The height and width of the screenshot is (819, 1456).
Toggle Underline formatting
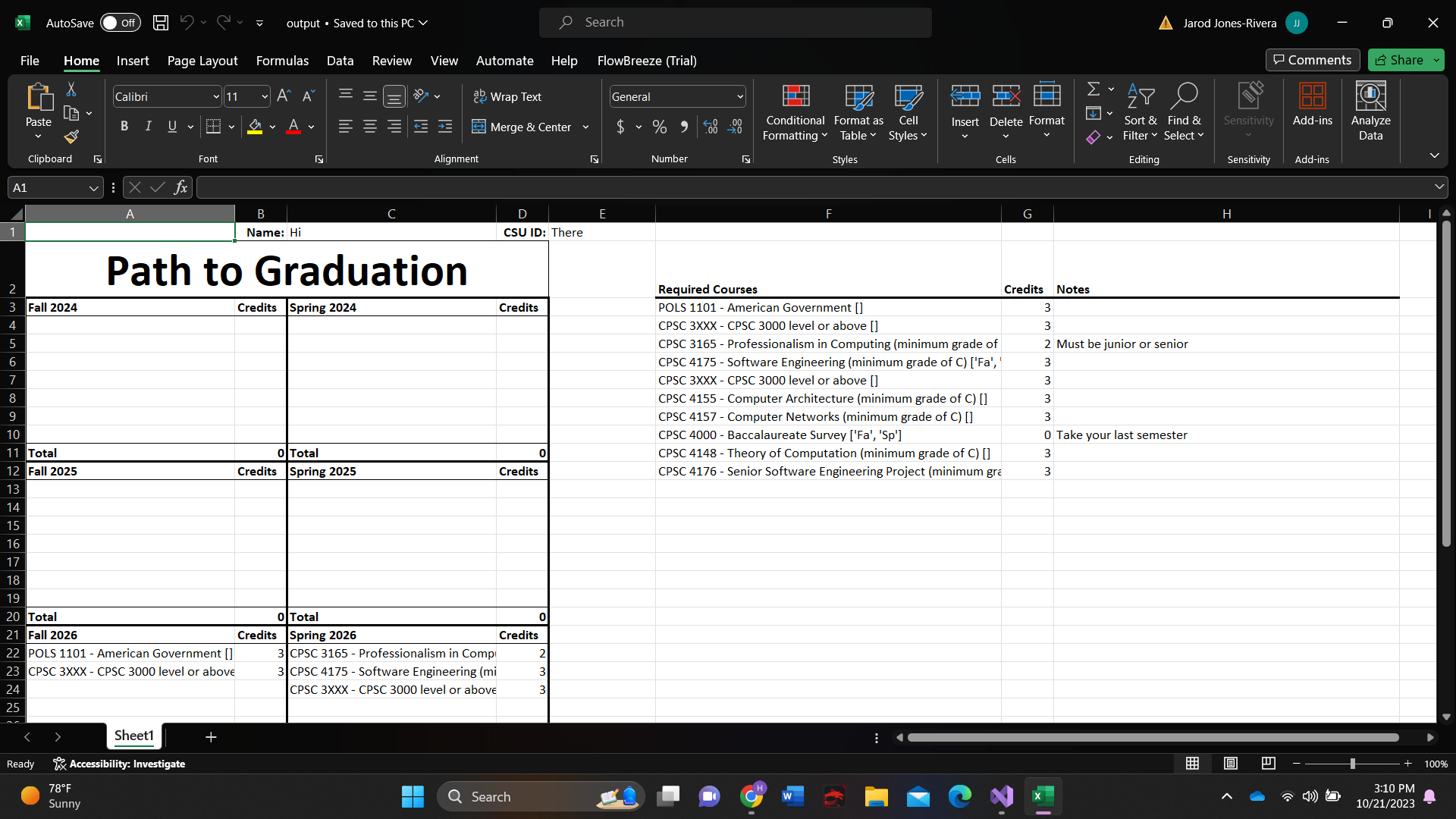pos(172,127)
